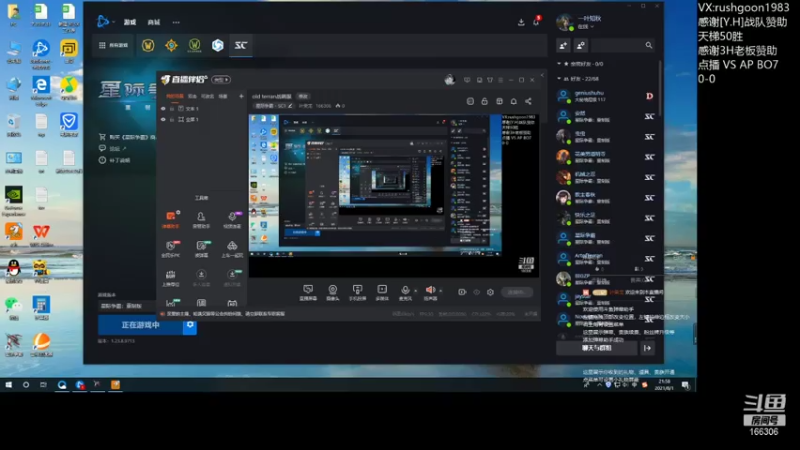The image size is (800, 450).
Task: Open the Battle.net logo dropdown menu
Action: [105, 21]
